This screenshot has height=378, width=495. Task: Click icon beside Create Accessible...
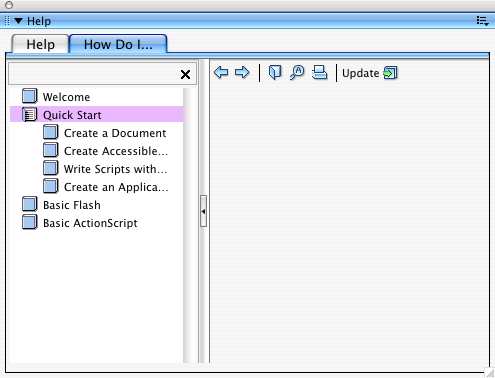point(51,150)
